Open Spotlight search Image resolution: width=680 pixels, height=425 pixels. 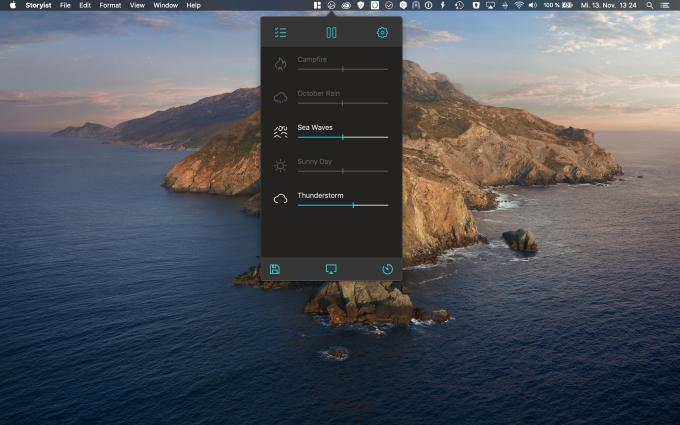pos(650,5)
